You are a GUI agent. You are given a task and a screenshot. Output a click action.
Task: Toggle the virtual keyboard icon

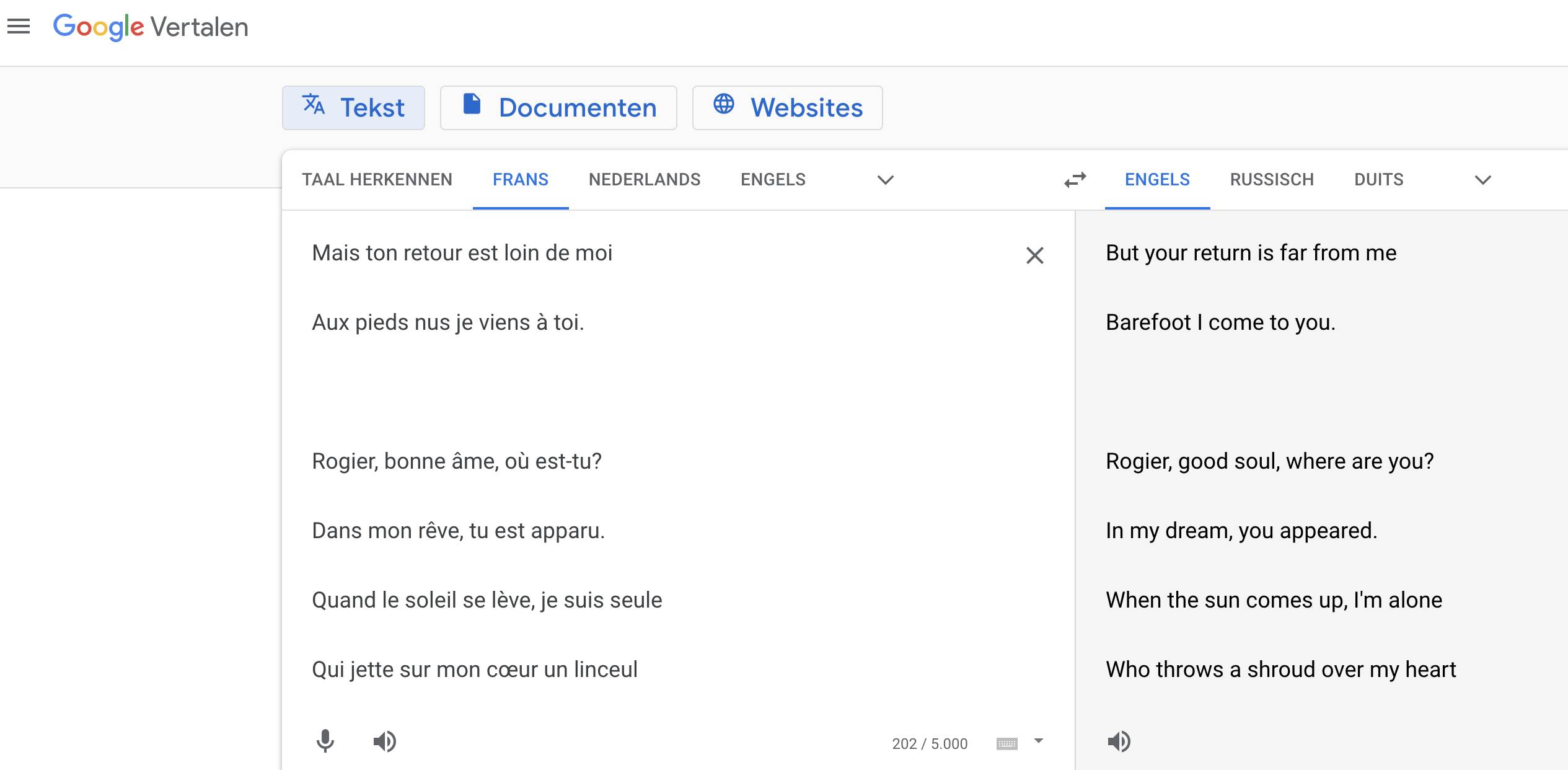(x=1006, y=743)
